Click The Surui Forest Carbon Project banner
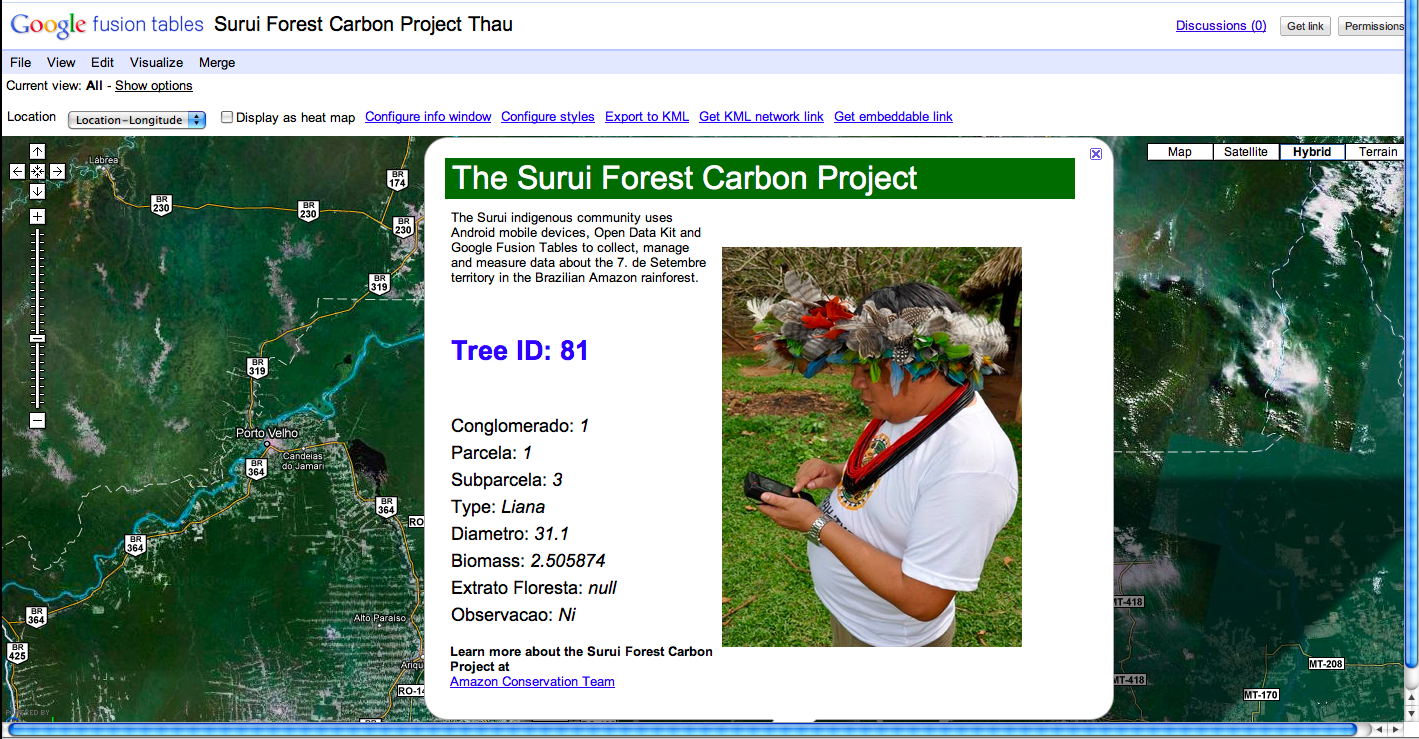The width and height of the screenshot is (1419, 739). (x=760, y=179)
